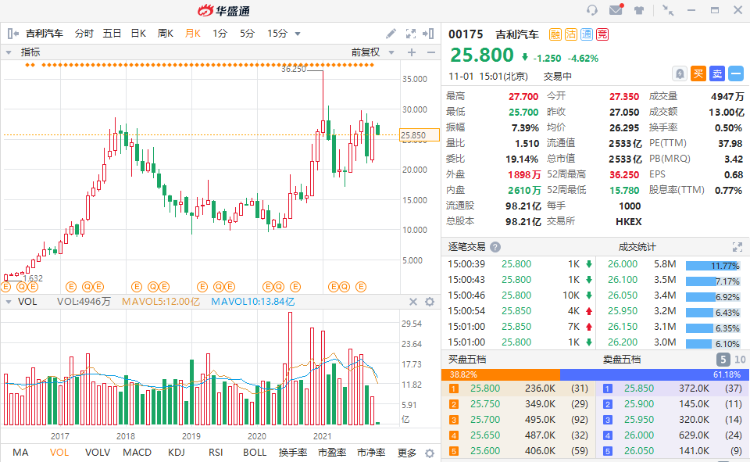Viewport: 750px width, 462px height.
Task: Open the more timeframes dropdown after 15分
Action: [298, 34]
